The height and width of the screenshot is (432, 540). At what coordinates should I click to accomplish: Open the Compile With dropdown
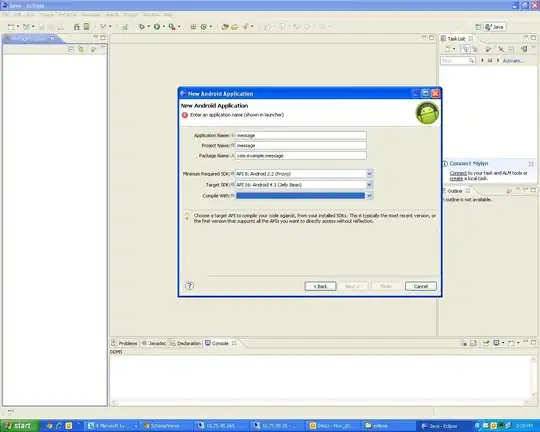point(369,196)
